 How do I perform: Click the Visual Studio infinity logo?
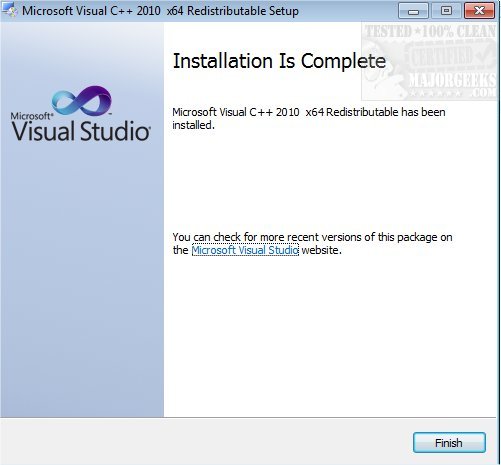pyautogui.click(x=82, y=100)
